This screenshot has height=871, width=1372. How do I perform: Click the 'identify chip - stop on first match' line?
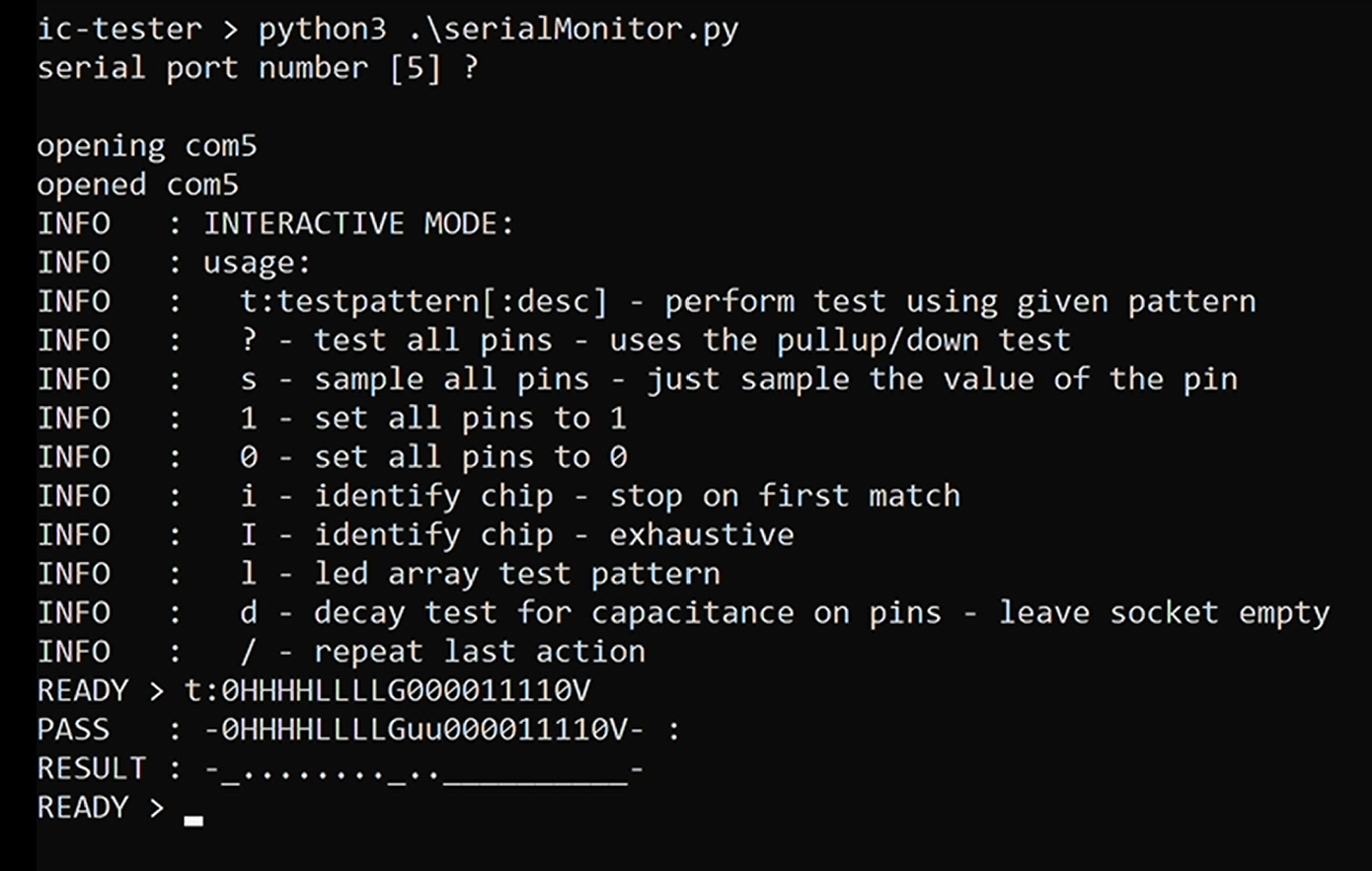coord(498,497)
